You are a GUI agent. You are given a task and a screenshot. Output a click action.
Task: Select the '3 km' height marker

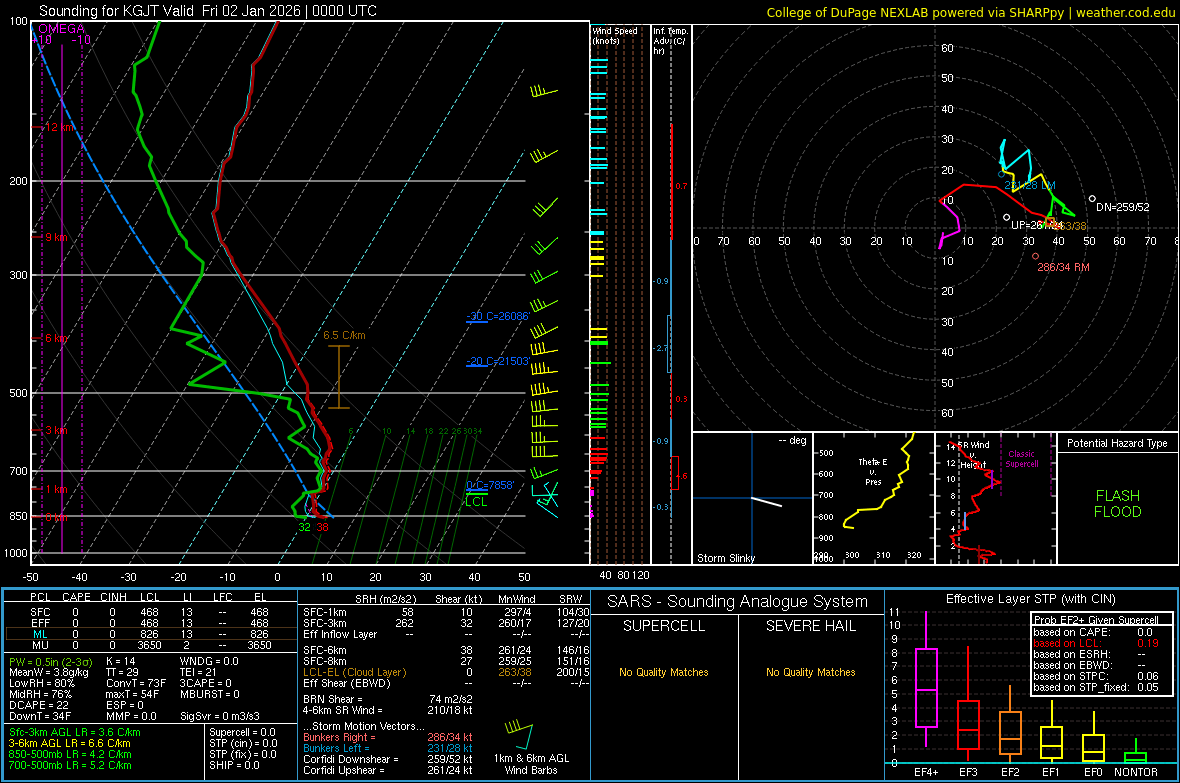coord(56,430)
